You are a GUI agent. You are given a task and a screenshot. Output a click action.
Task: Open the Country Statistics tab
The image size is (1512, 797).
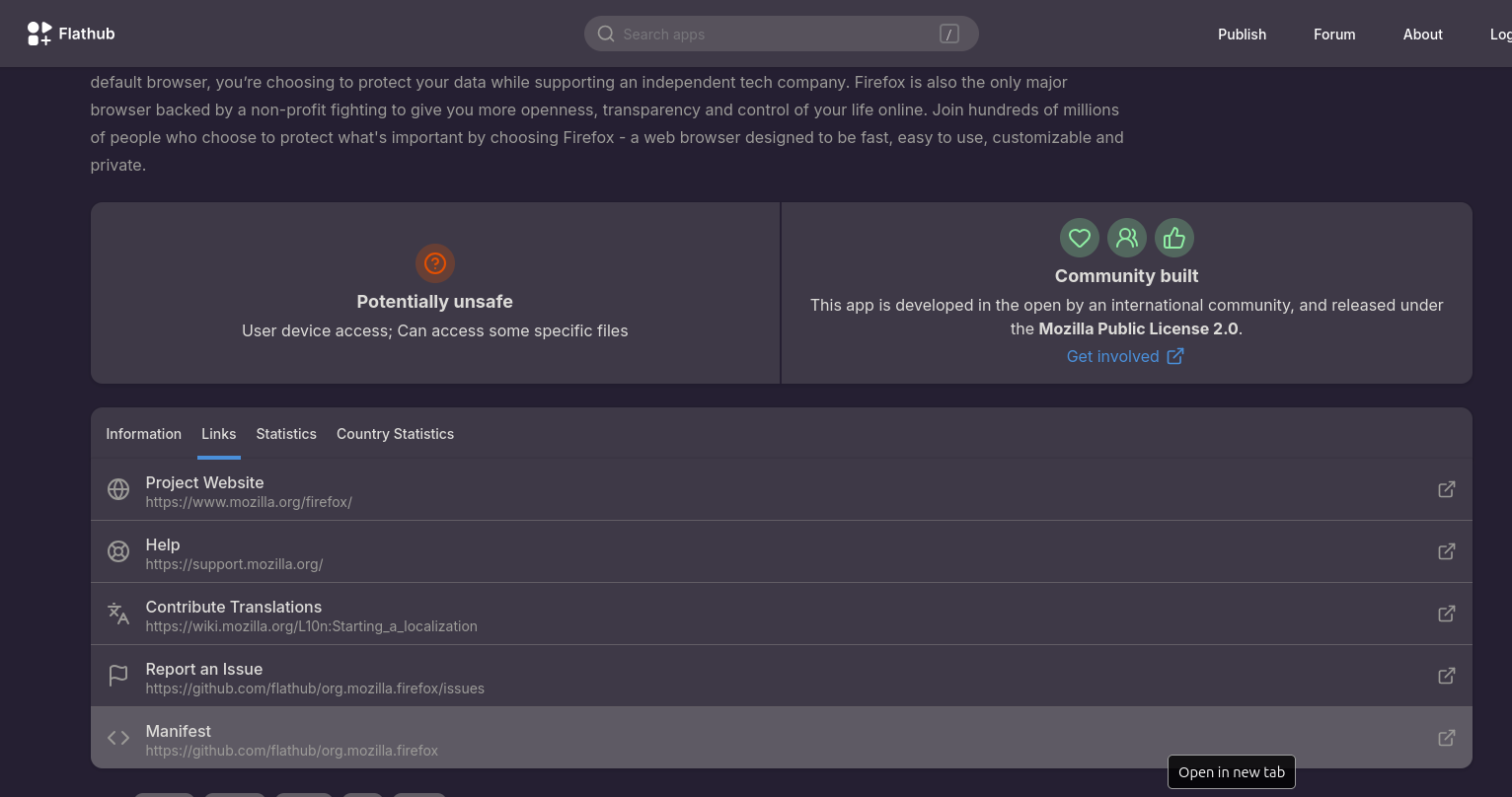[x=395, y=434]
